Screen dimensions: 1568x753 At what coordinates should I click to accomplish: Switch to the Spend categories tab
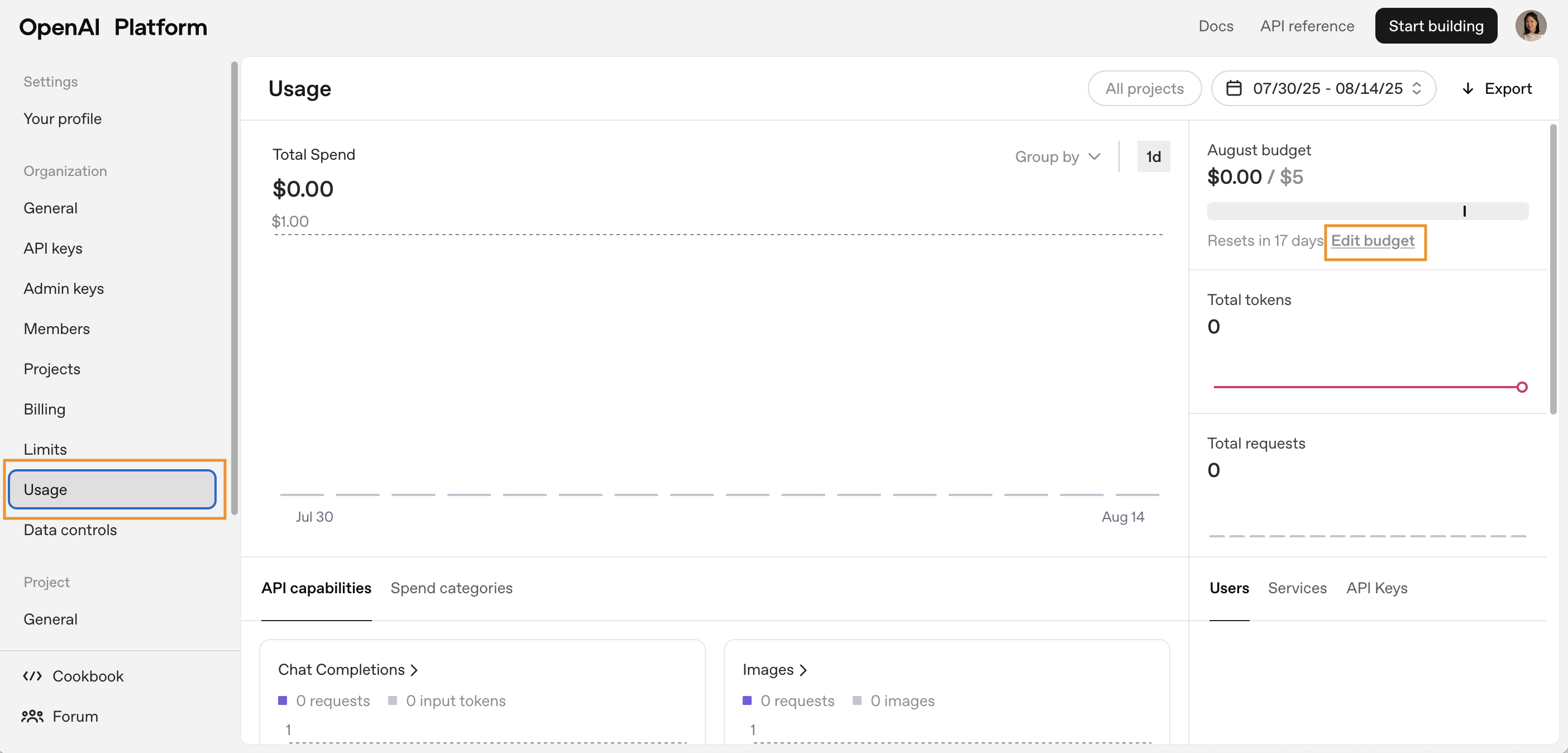[x=451, y=588]
